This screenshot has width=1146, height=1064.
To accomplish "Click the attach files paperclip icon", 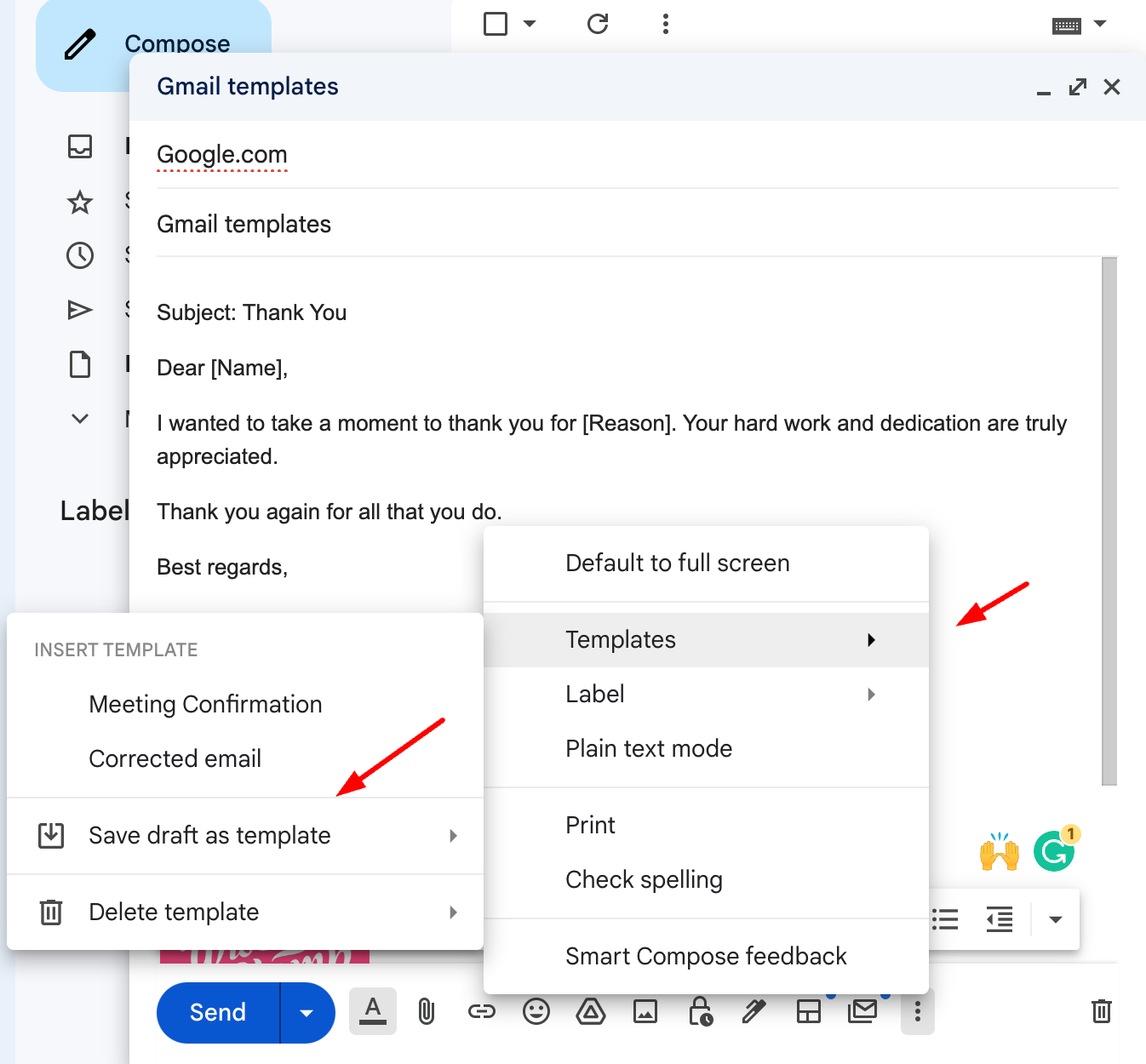I will click(x=427, y=1012).
